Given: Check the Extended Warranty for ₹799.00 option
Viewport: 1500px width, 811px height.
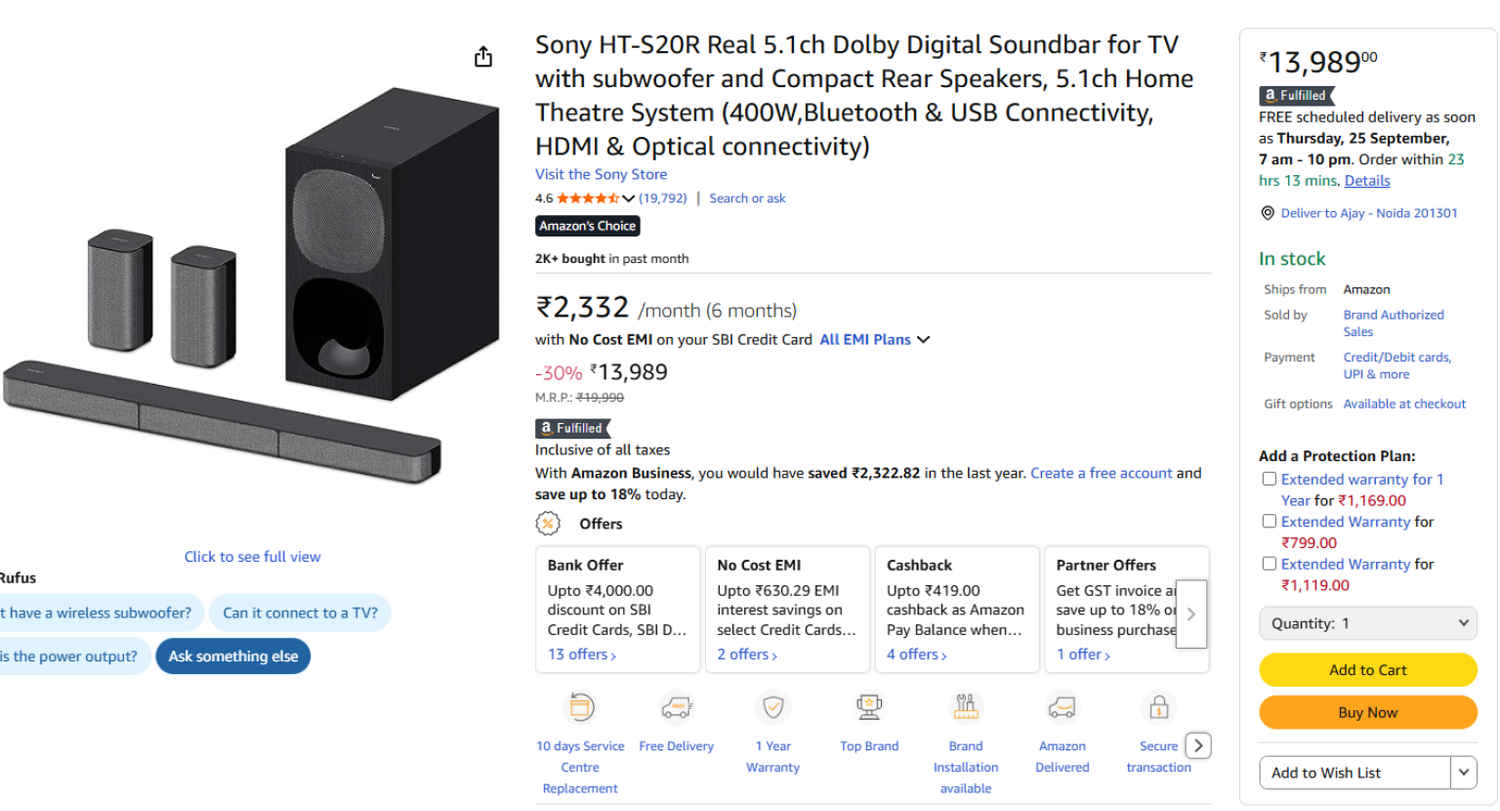Looking at the screenshot, I should pyautogui.click(x=1269, y=520).
